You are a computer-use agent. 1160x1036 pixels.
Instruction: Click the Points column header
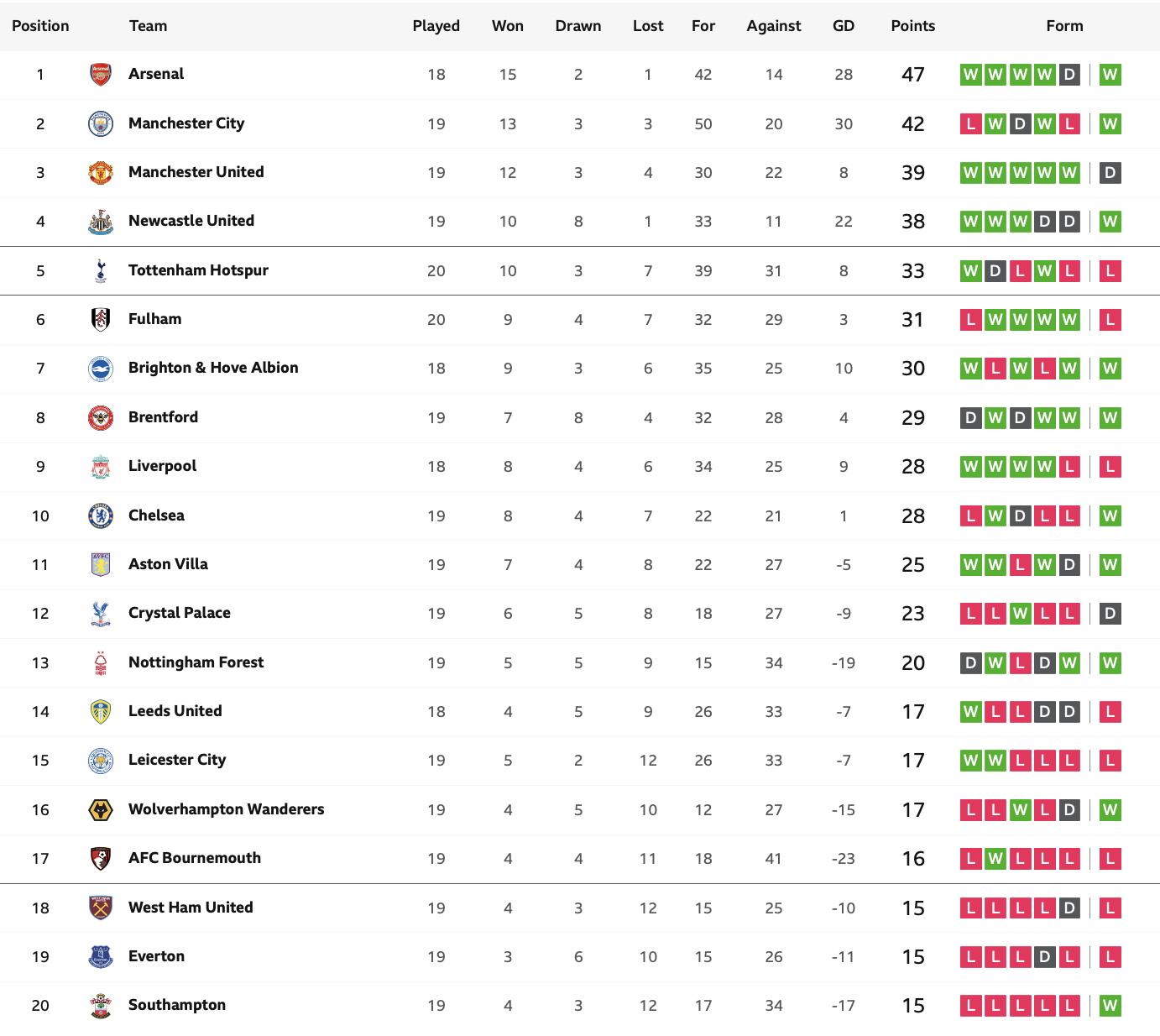click(913, 26)
